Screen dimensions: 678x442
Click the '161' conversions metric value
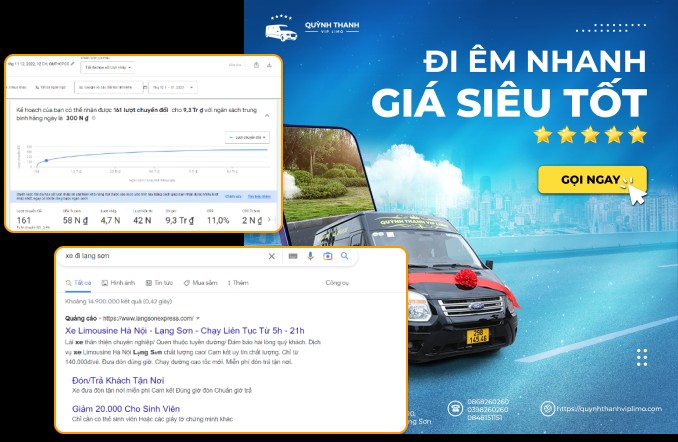24,220
